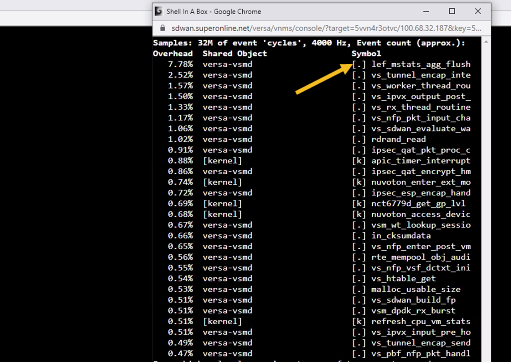The image size is (511, 362).
Task: Click the scrollbar up arrow
Action: (486, 42)
